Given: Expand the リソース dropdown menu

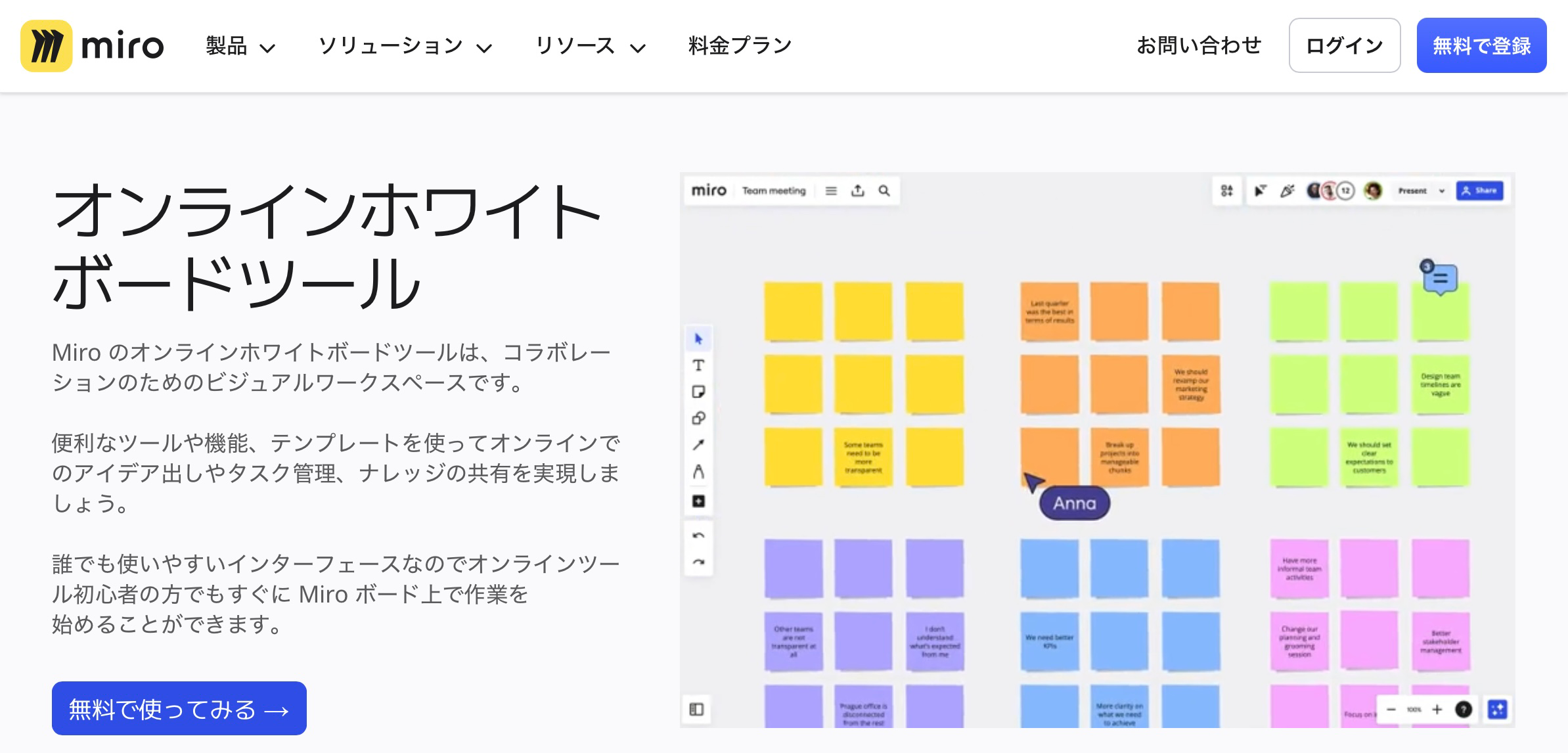Looking at the screenshot, I should tap(590, 46).
